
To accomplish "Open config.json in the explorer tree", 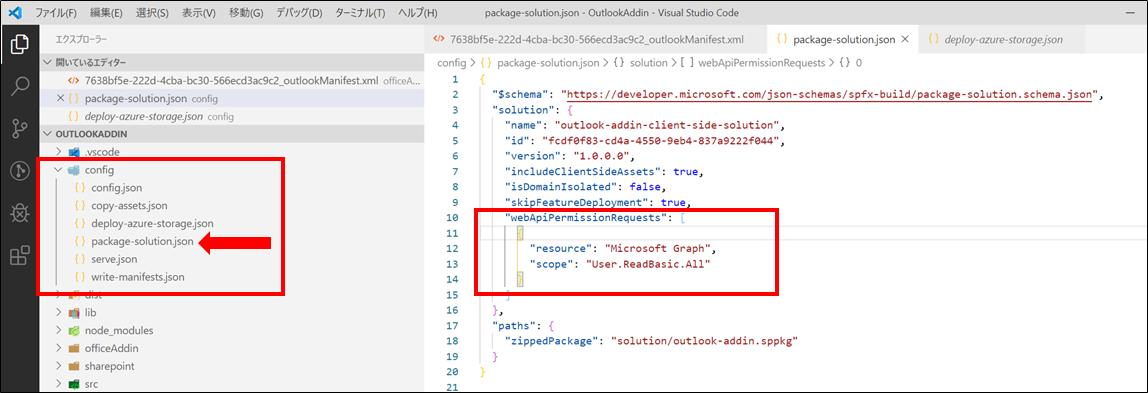I will [x=116, y=187].
